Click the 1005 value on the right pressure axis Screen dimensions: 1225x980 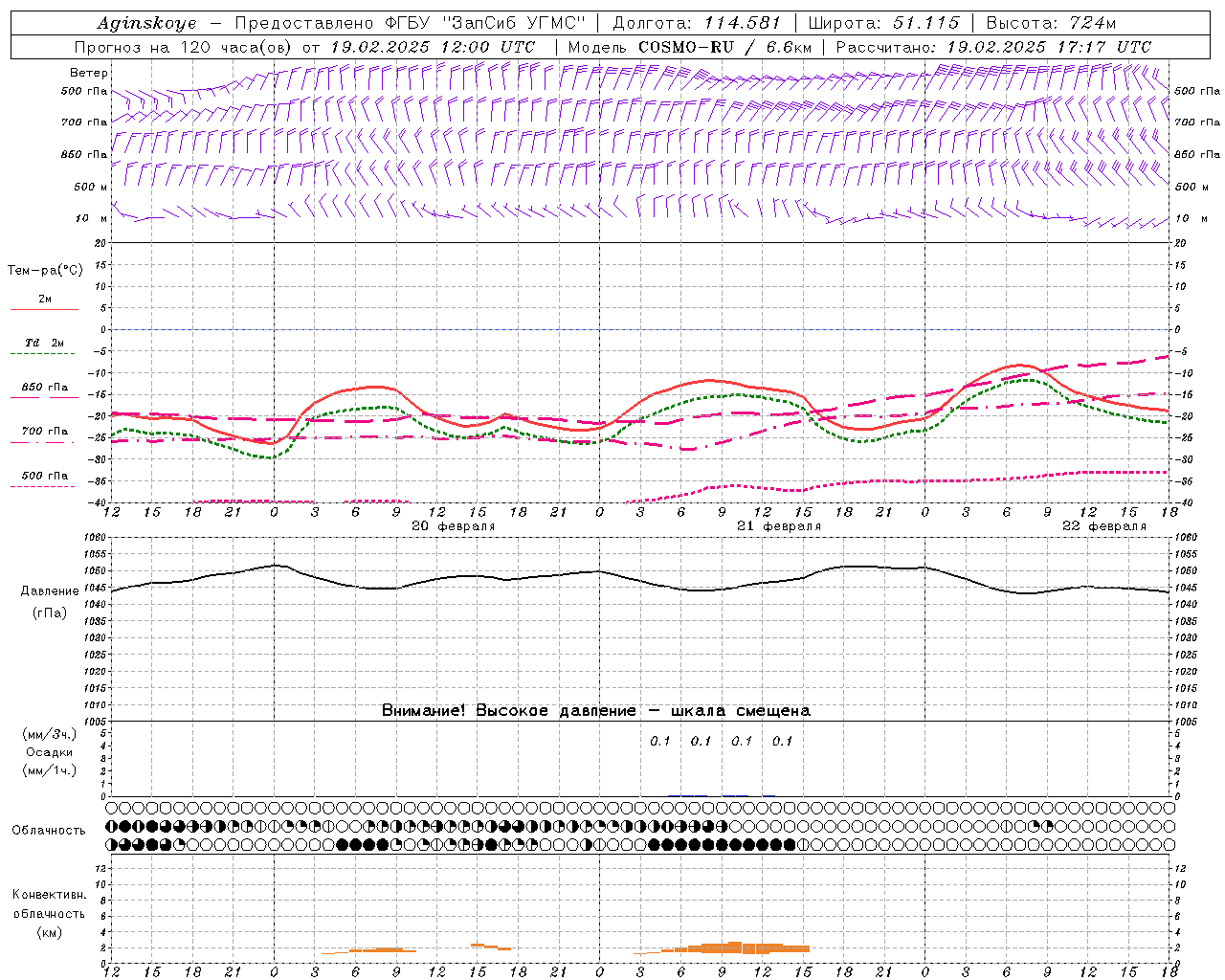point(1185,722)
